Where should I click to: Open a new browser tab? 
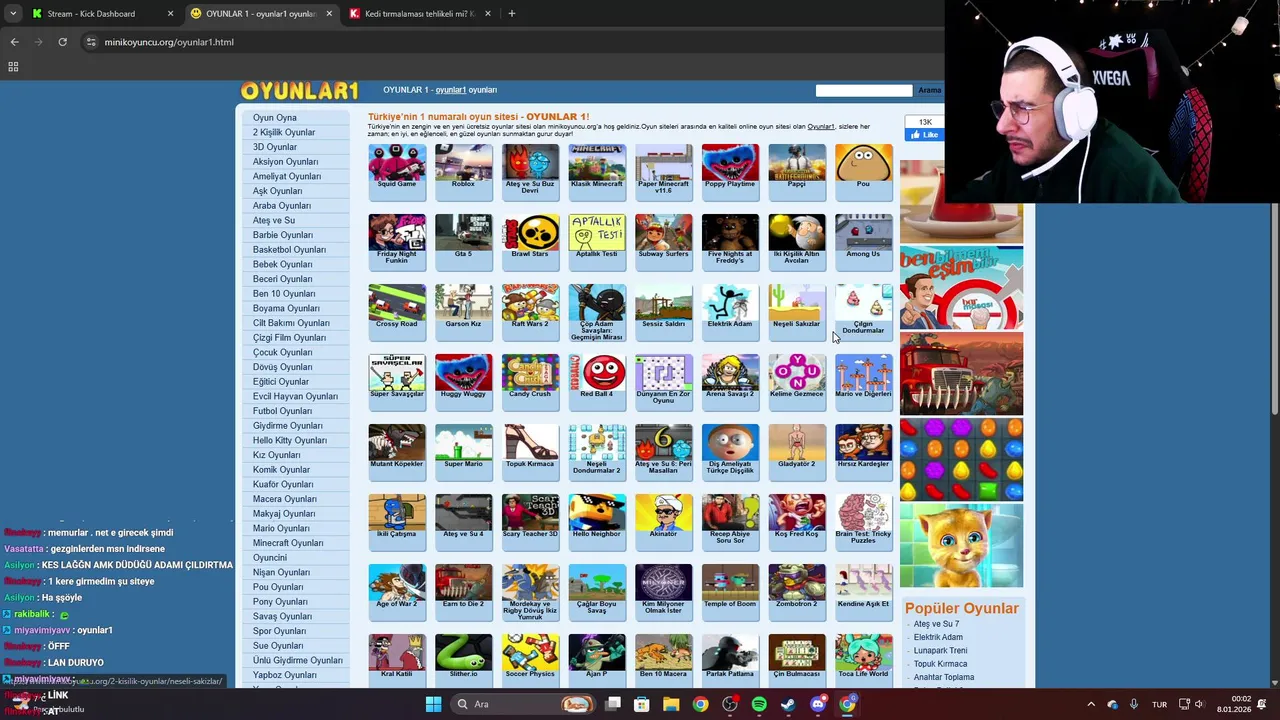coord(511,14)
